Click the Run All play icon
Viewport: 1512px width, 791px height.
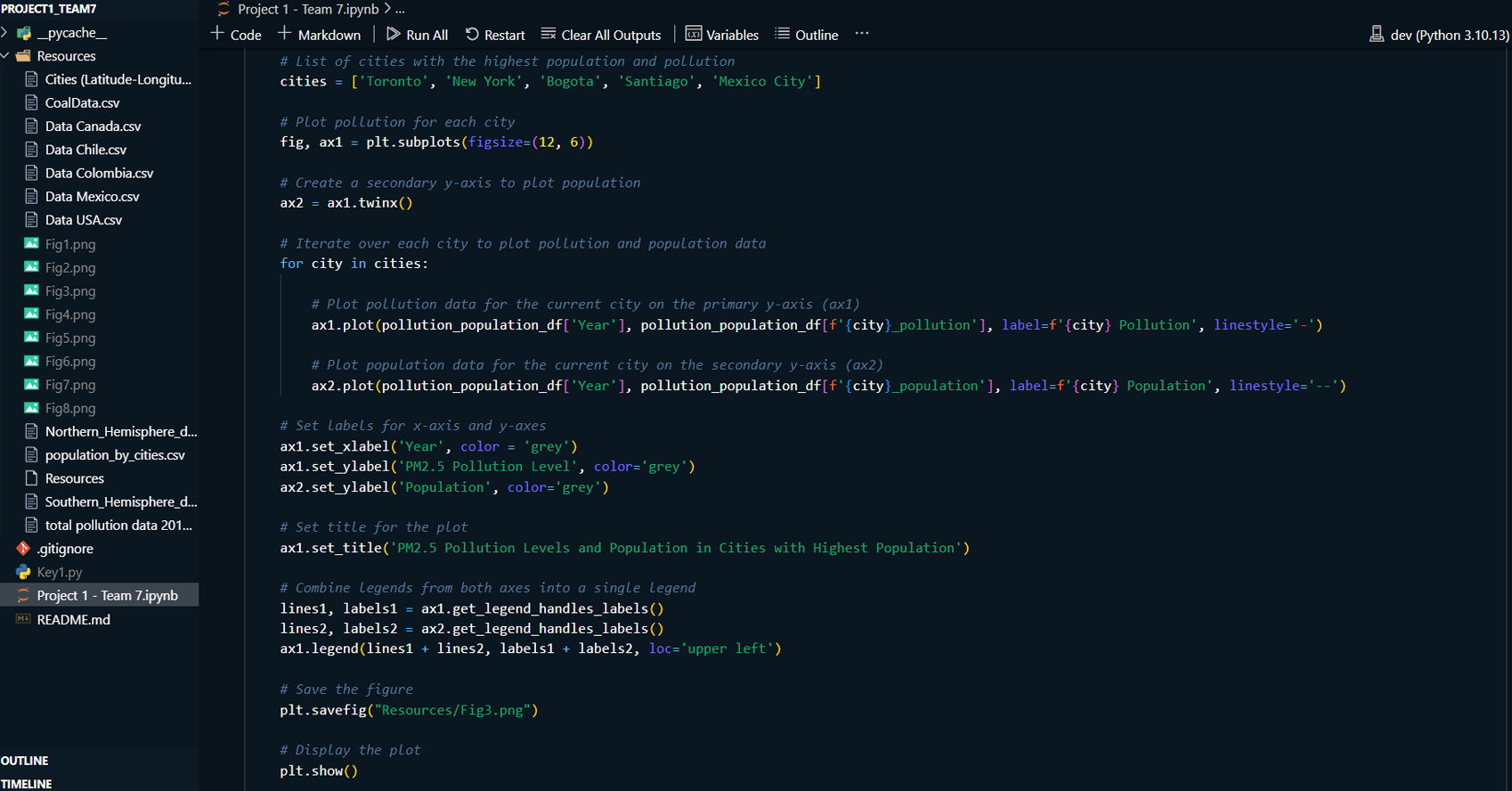tap(393, 35)
